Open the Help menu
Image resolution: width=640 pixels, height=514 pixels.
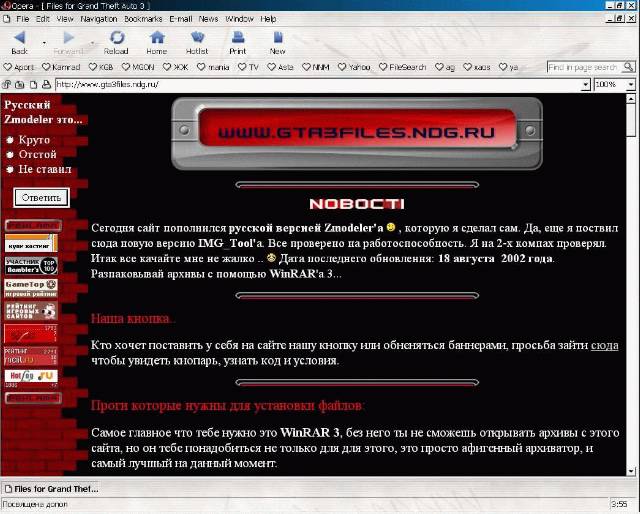click(268, 19)
